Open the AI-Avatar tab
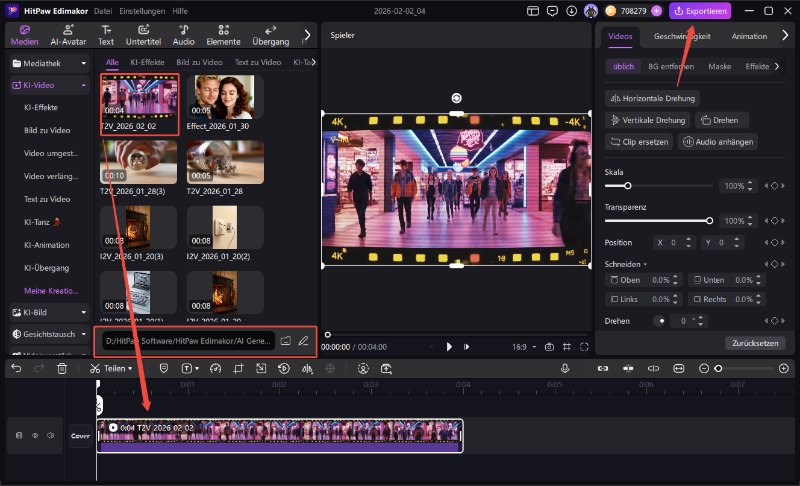This screenshot has width=800, height=486. point(68,36)
